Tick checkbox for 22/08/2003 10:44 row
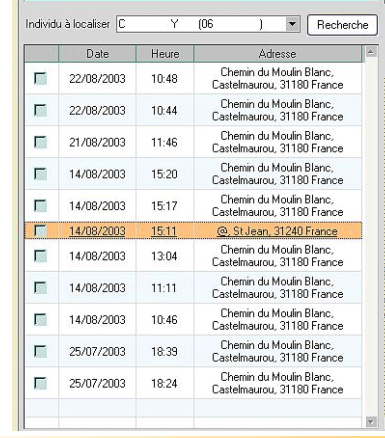The height and width of the screenshot is (438, 385). (41, 110)
